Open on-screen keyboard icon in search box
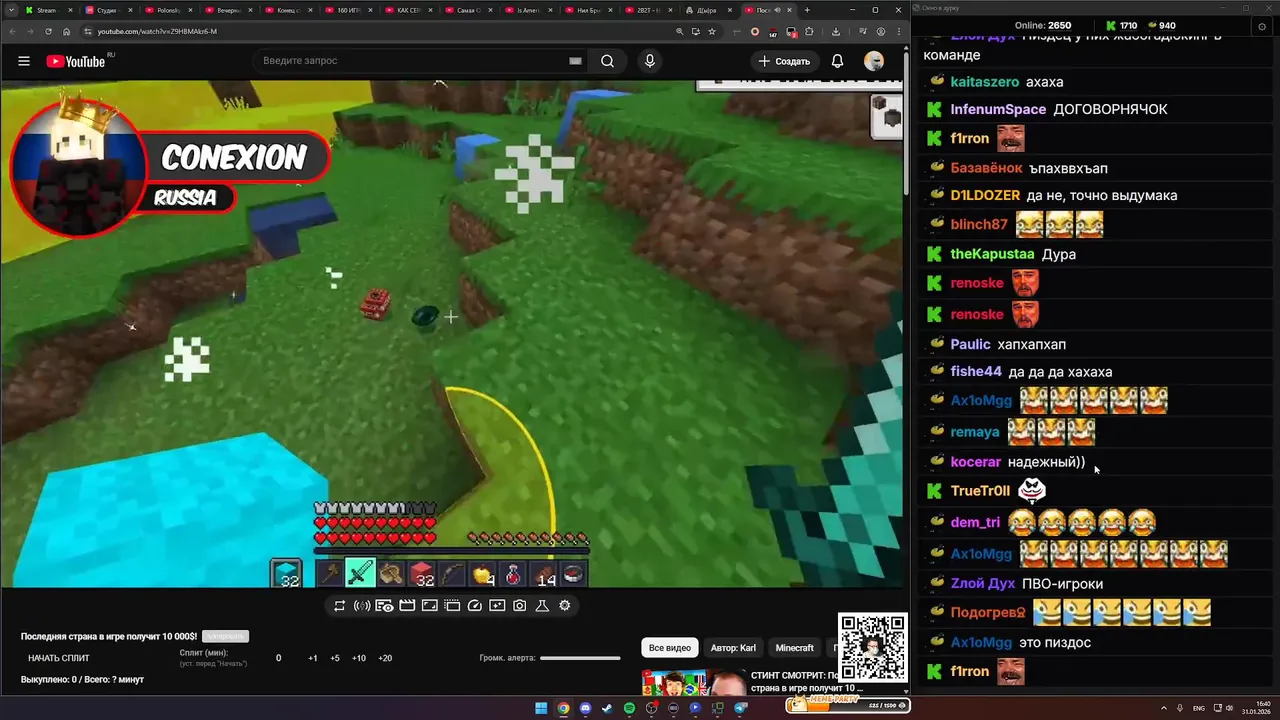The width and height of the screenshot is (1280, 720). pos(575,61)
